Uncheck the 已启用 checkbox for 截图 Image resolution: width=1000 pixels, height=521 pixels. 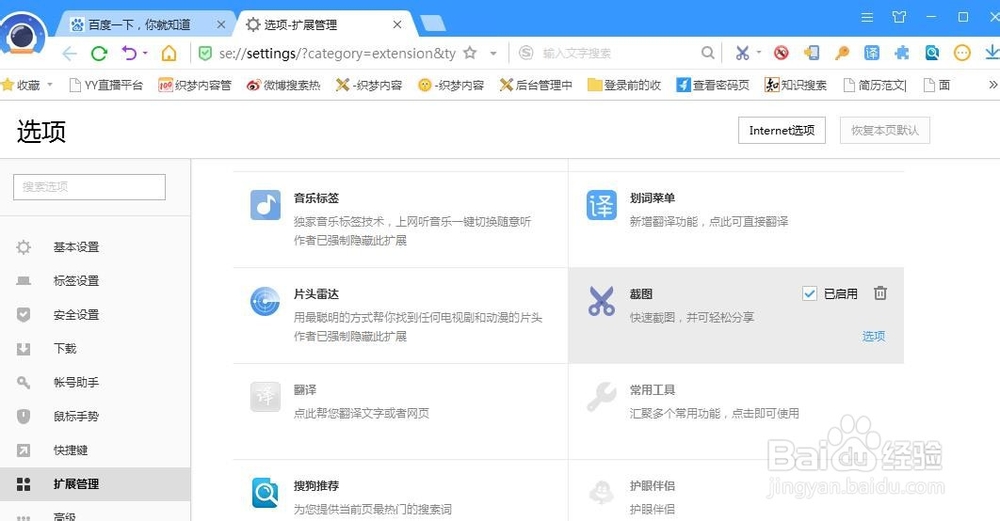point(809,293)
